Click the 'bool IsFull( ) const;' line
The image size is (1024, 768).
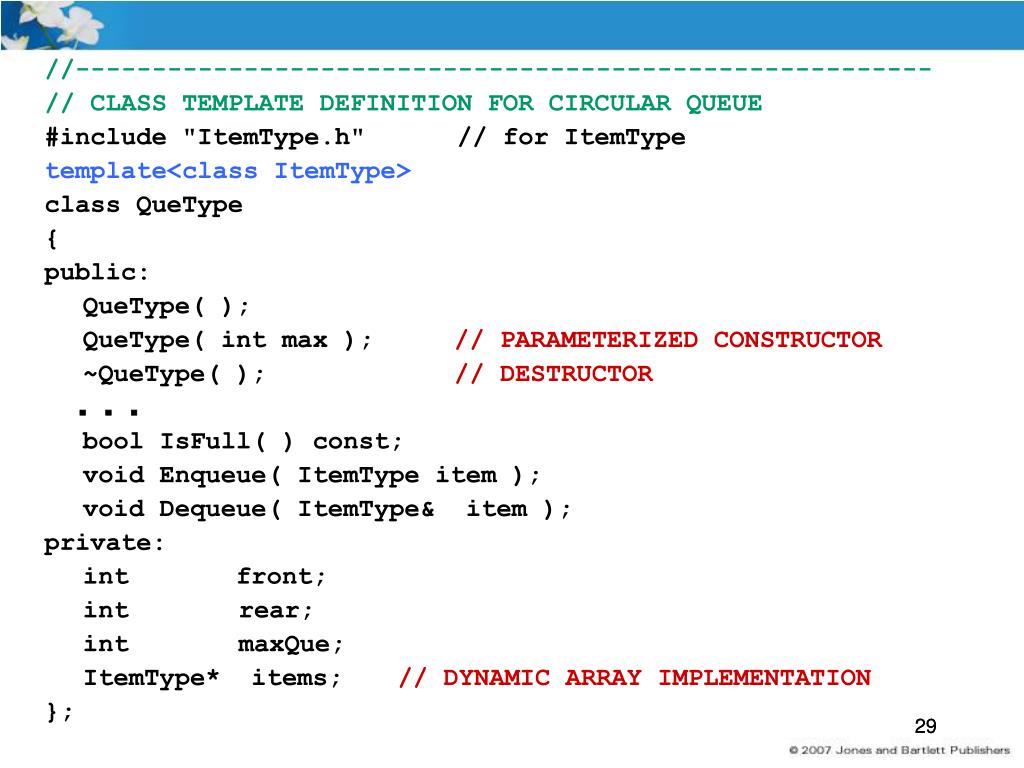pos(242,441)
